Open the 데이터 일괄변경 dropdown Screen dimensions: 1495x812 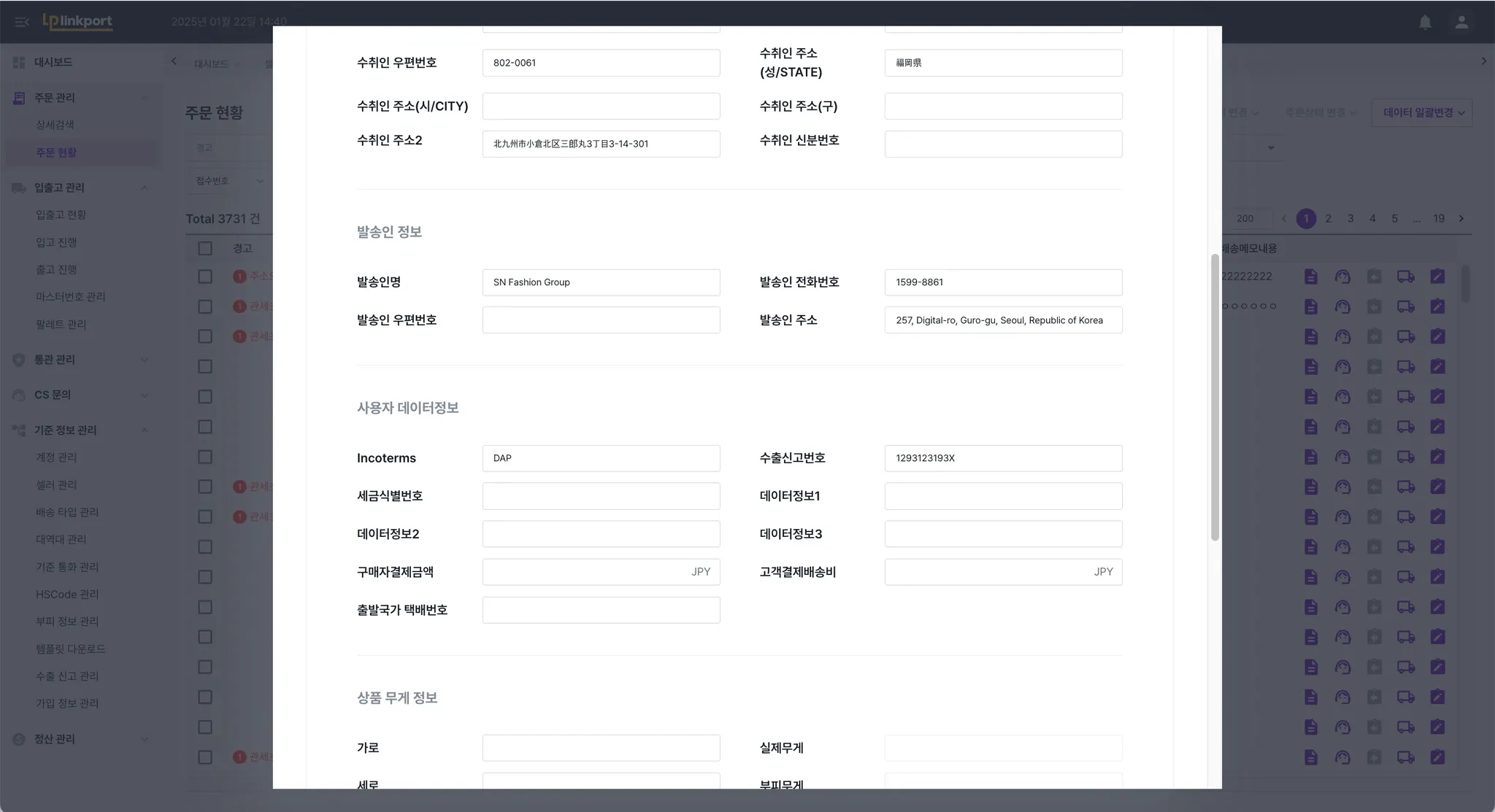click(x=1422, y=113)
